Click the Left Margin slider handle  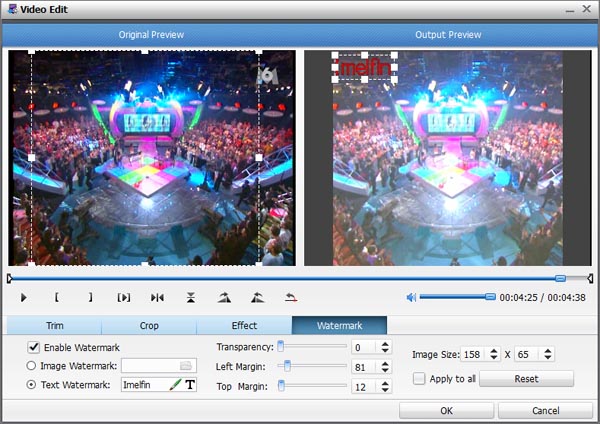click(287, 366)
